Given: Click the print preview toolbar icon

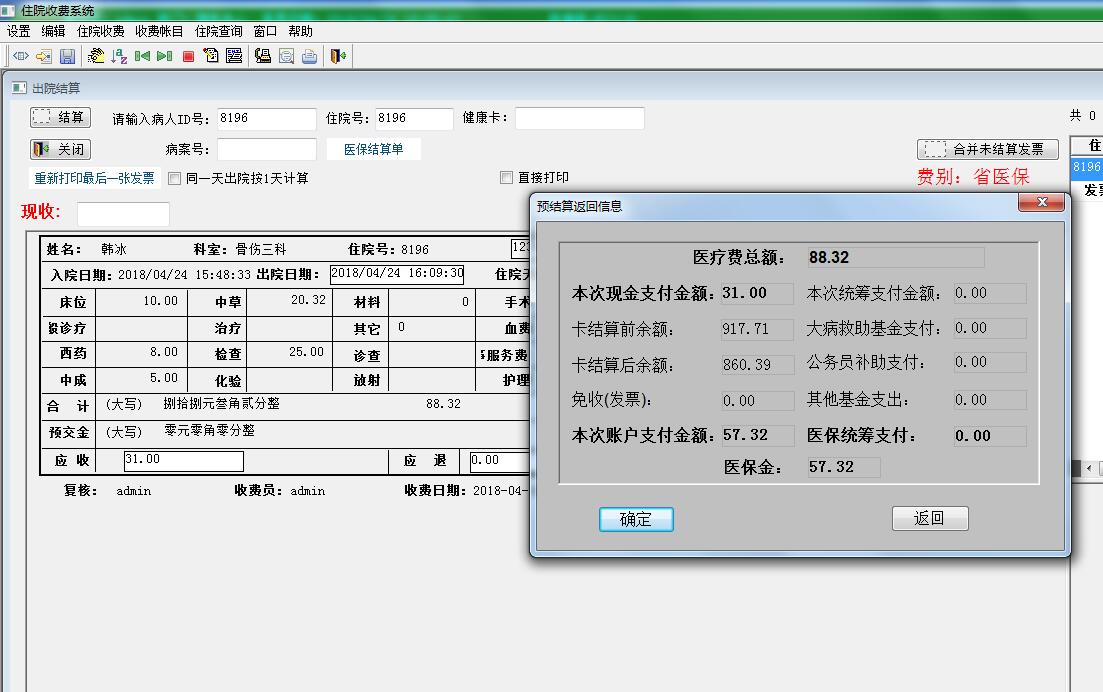Looking at the screenshot, I should click(x=286, y=56).
